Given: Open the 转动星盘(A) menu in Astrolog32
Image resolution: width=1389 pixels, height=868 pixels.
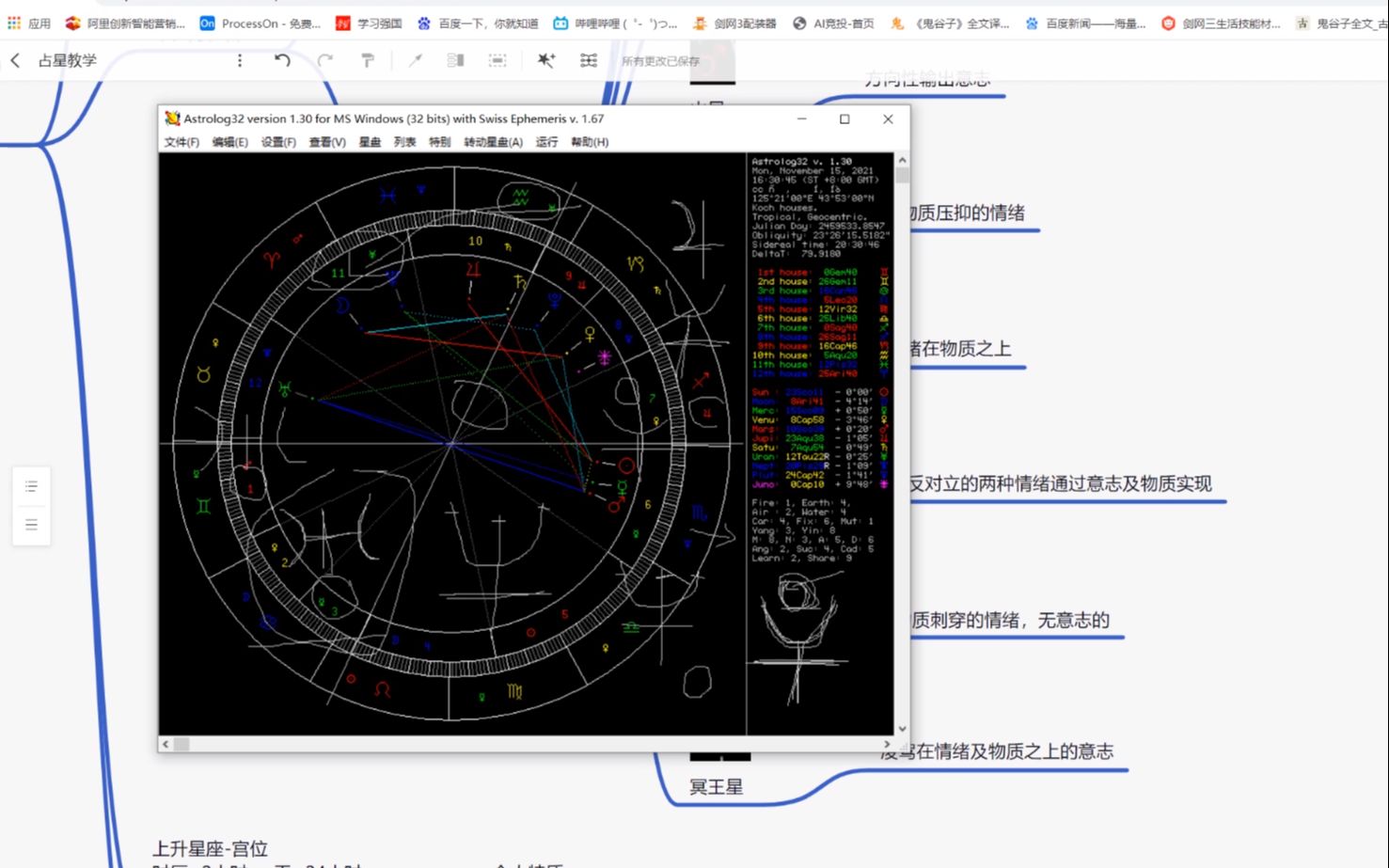Looking at the screenshot, I should (x=493, y=142).
